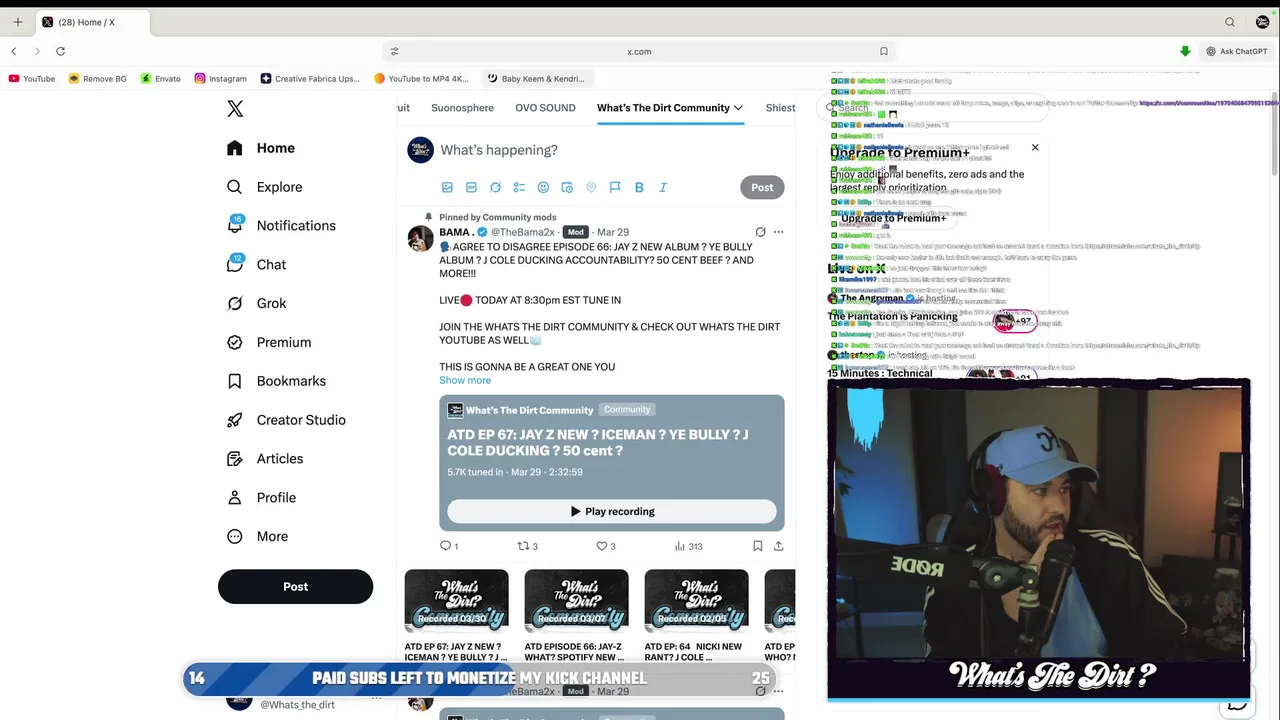Open the Remove BG bookmark

tap(98, 78)
